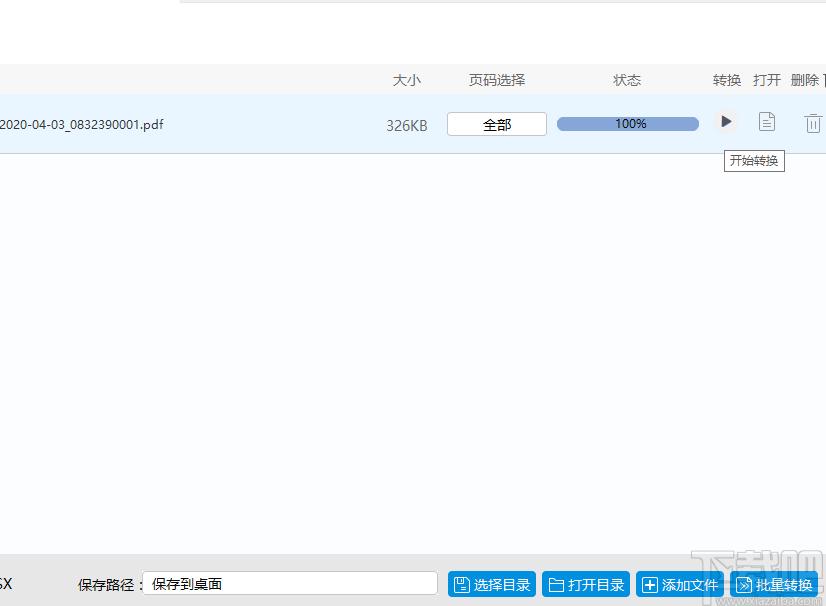This screenshot has width=826, height=606.
Task: Open the converted document via the file icon
Action: click(x=767, y=121)
